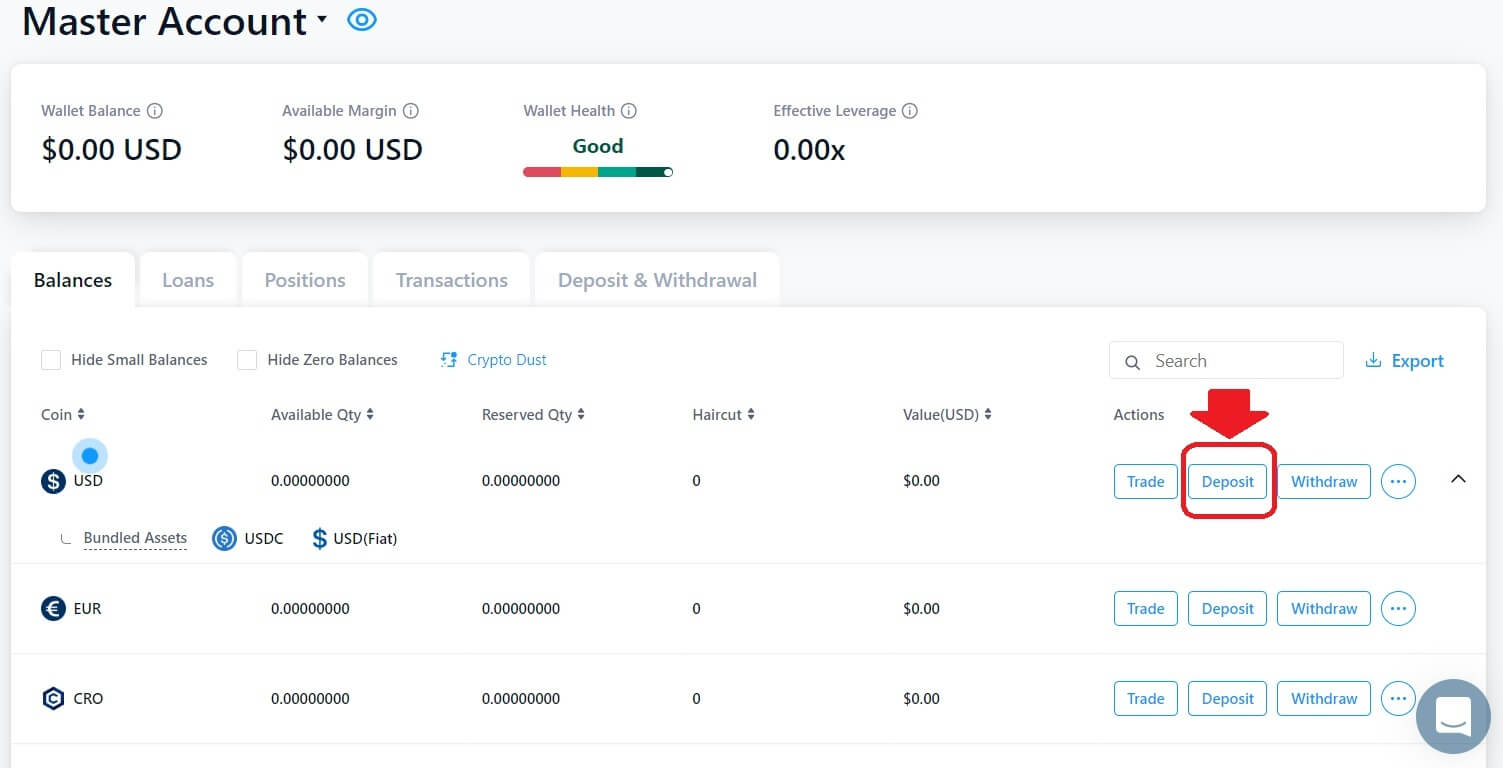Open the Deposit & Withdrawal tab
The image size is (1503, 768).
(x=657, y=280)
